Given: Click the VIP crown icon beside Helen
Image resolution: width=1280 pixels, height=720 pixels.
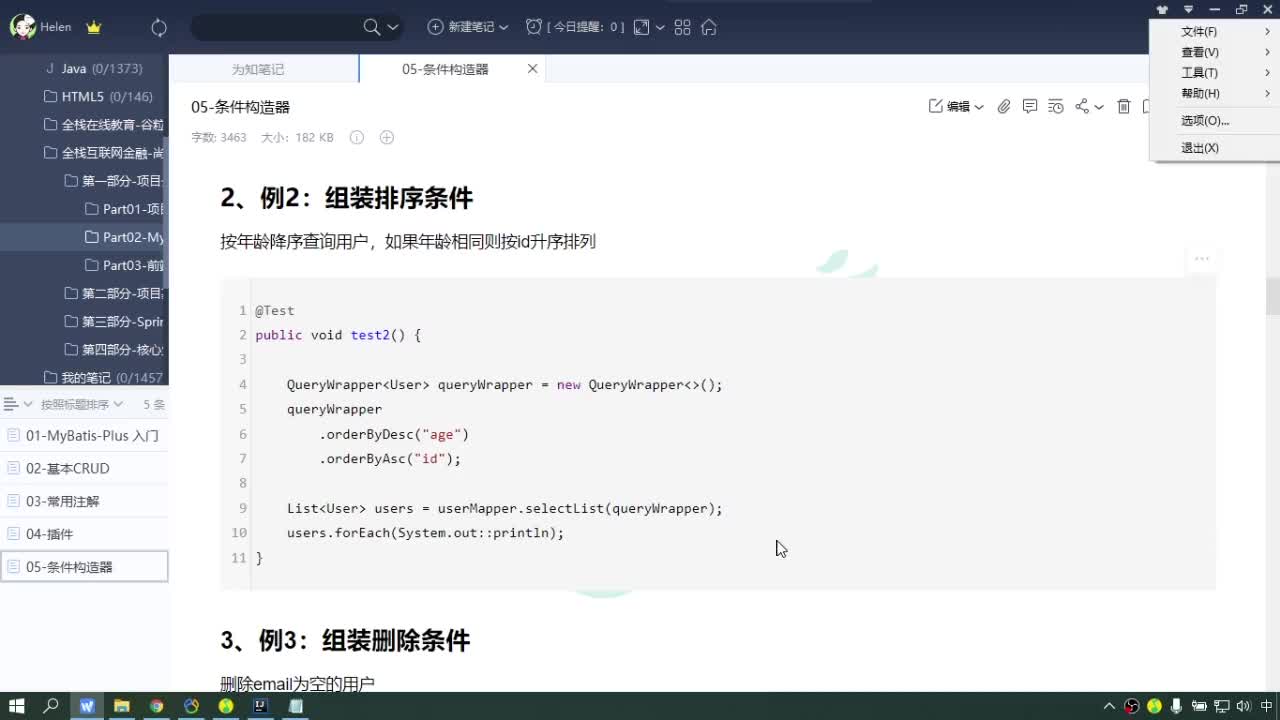Looking at the screenshot, I should pyautogui.click(x=94, y=28).
